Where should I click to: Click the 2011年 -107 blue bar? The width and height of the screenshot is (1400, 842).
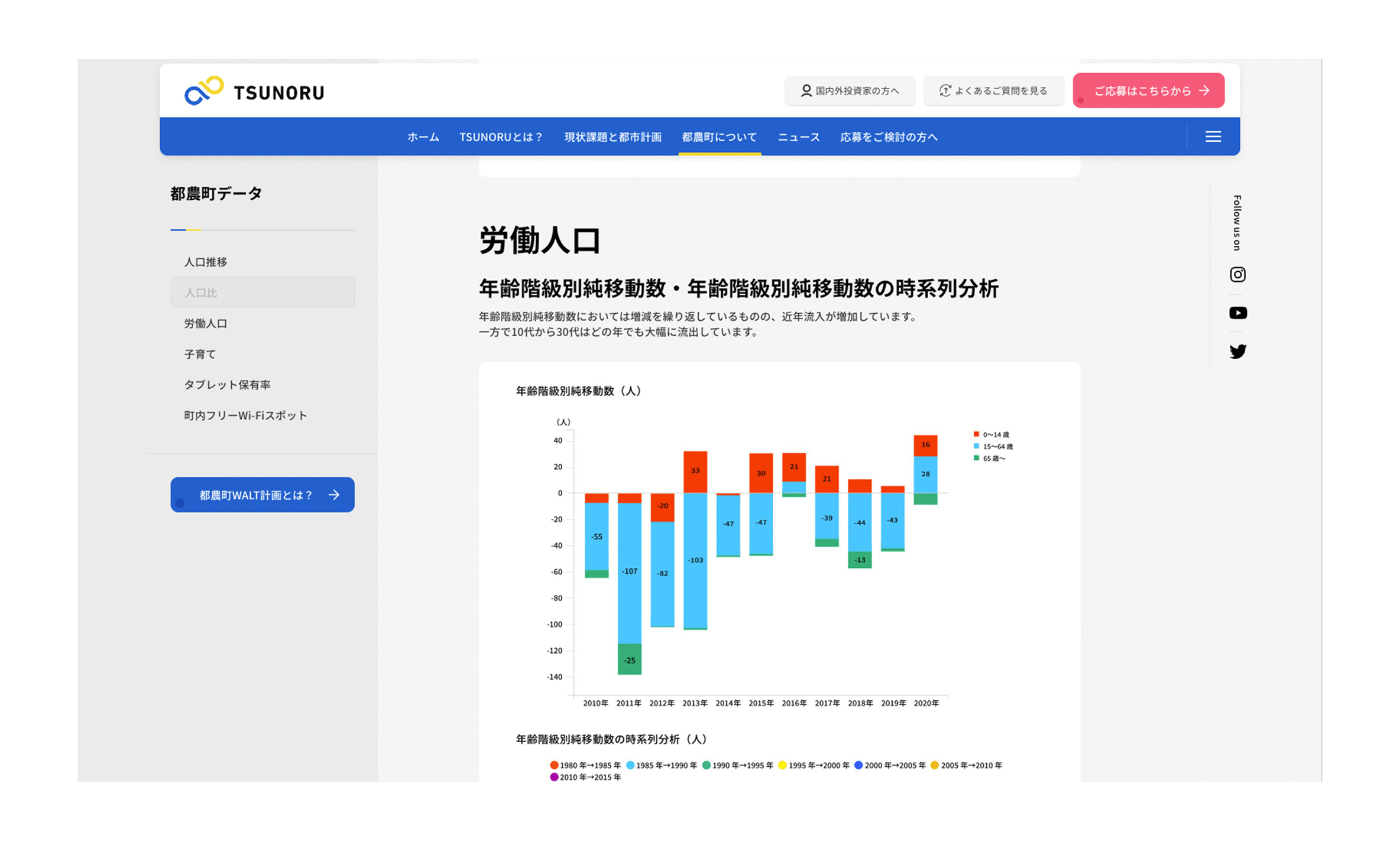(629, 573)
